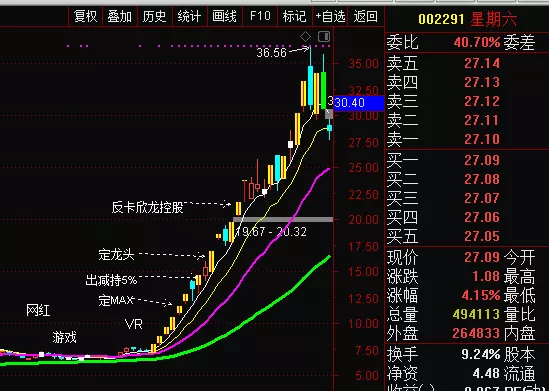Click the 15.00 price axis label
The width and height of the screenshot is (549, 391).
point(363,272)
